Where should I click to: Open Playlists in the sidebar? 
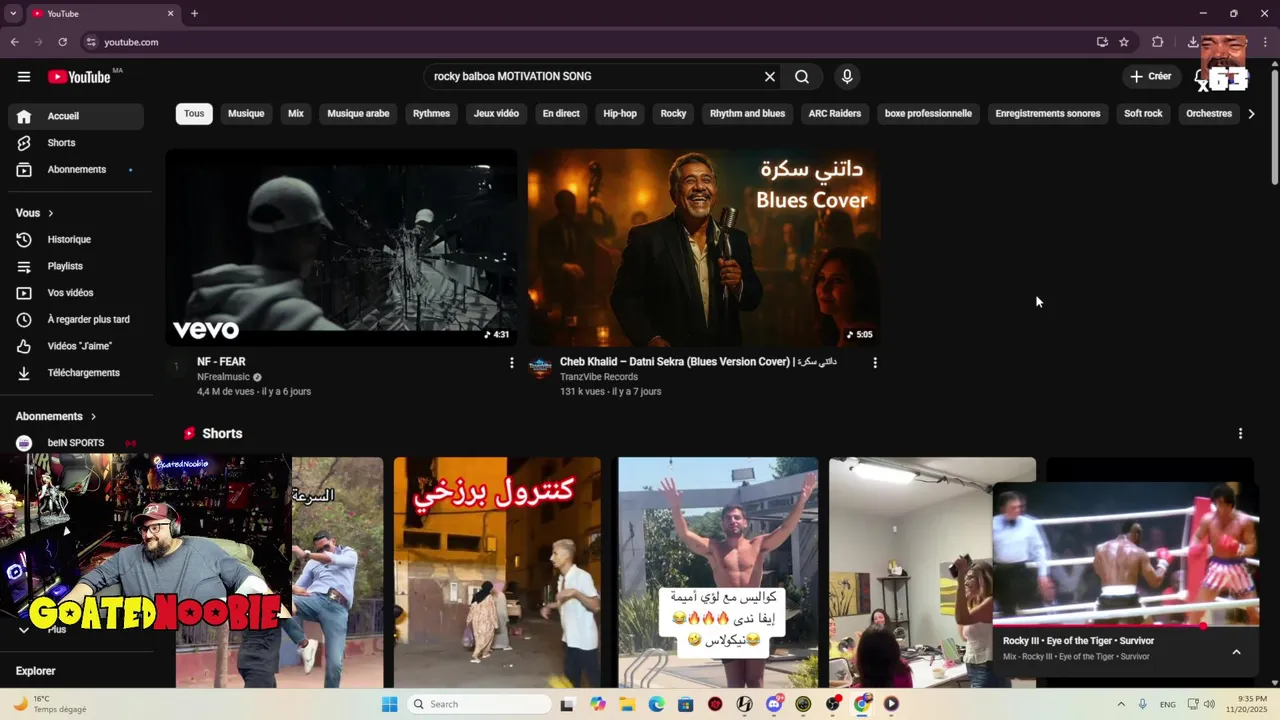tap(76, 266)
